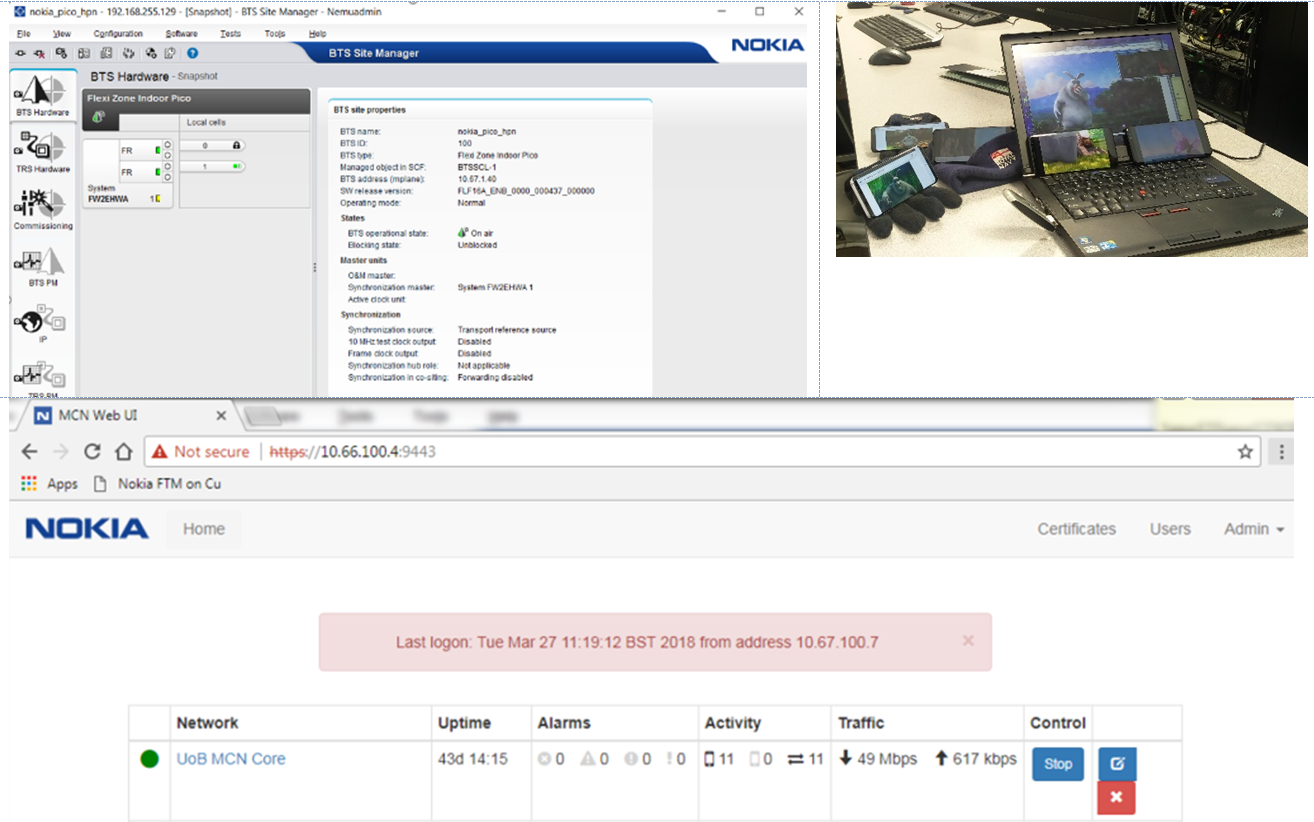Click the Activity column header
This screenshot has height=822, width=1314.
coord(733,723)
